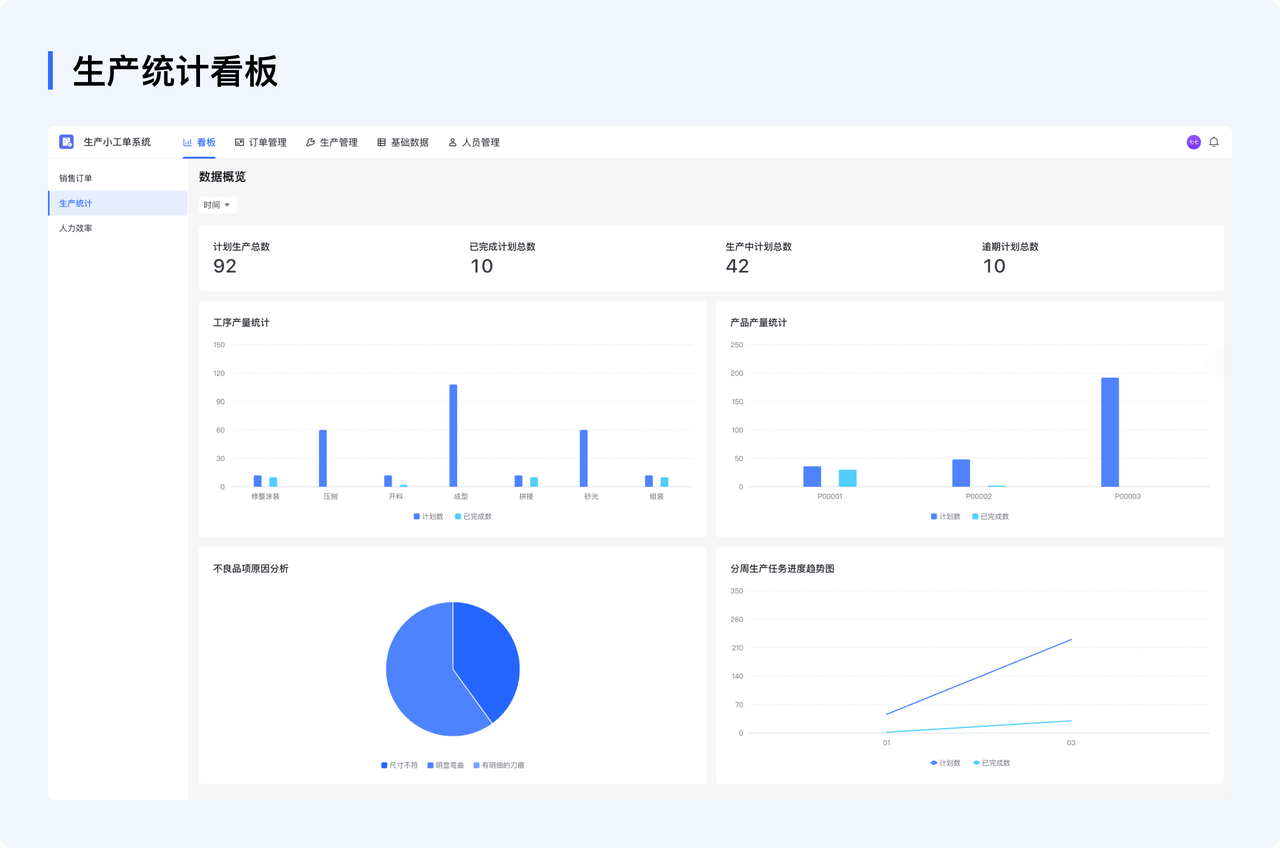Toggle 已完成数 legend in 工序产量统计 chart
1280x848 pixels.
click(473, 517)
